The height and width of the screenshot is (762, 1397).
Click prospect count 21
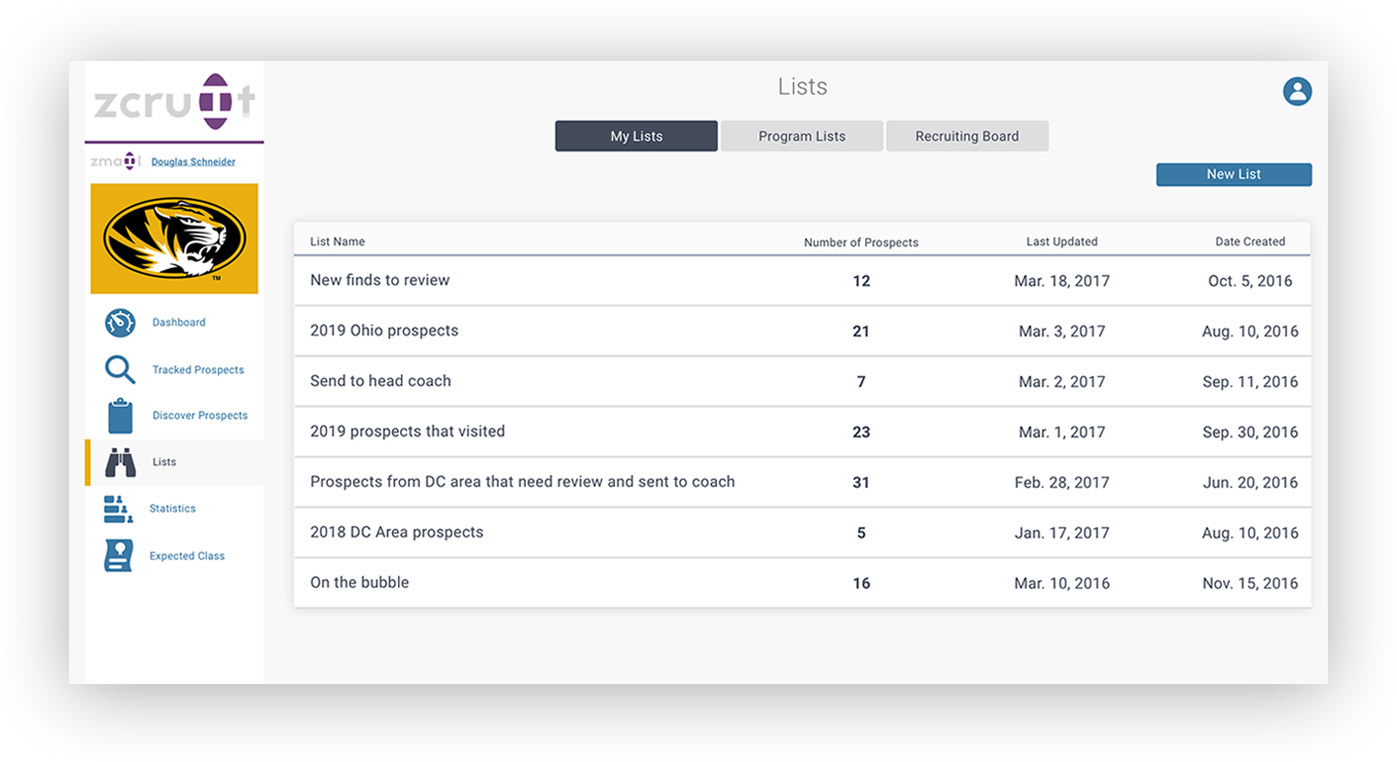click(861, 331)
